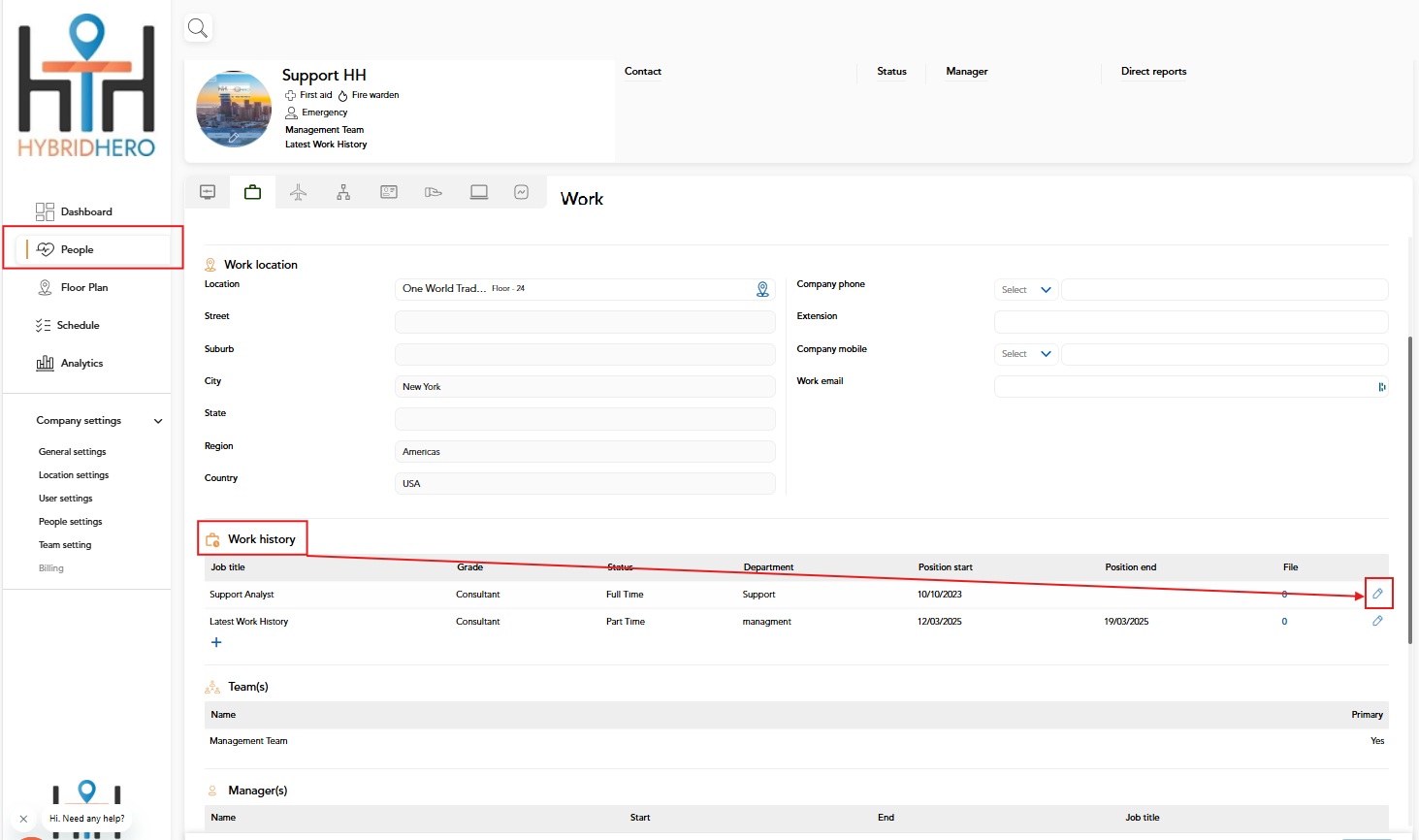The height and width of the screenshot is (840, 1419).
Task: Focus the Company mobile number field
Action: coord(1225,354)
